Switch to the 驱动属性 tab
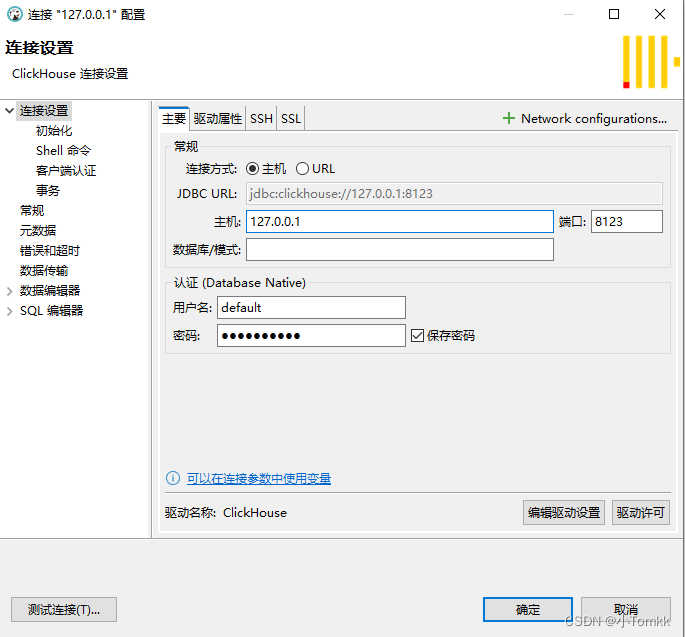 (218, 118)
